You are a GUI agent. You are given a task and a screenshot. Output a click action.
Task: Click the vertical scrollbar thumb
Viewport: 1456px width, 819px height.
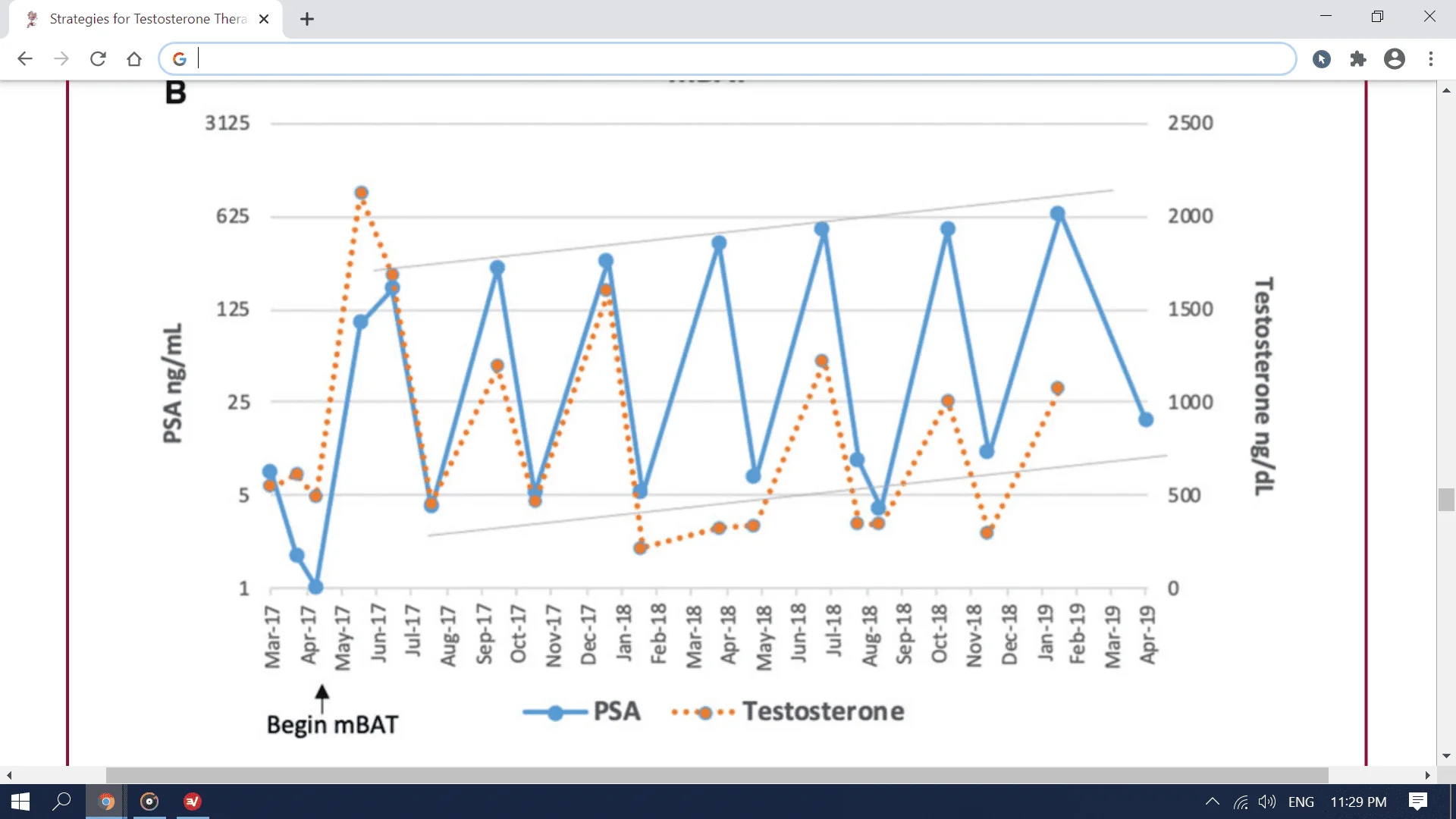[x=1446, y=500]
